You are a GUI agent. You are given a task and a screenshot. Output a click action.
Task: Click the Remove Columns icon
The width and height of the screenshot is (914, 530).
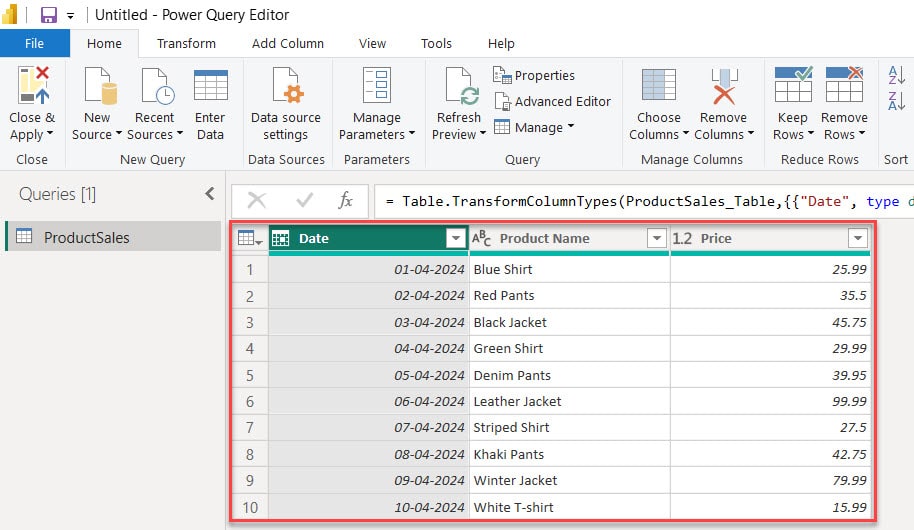pyautogui.click(x=724, y=86)
